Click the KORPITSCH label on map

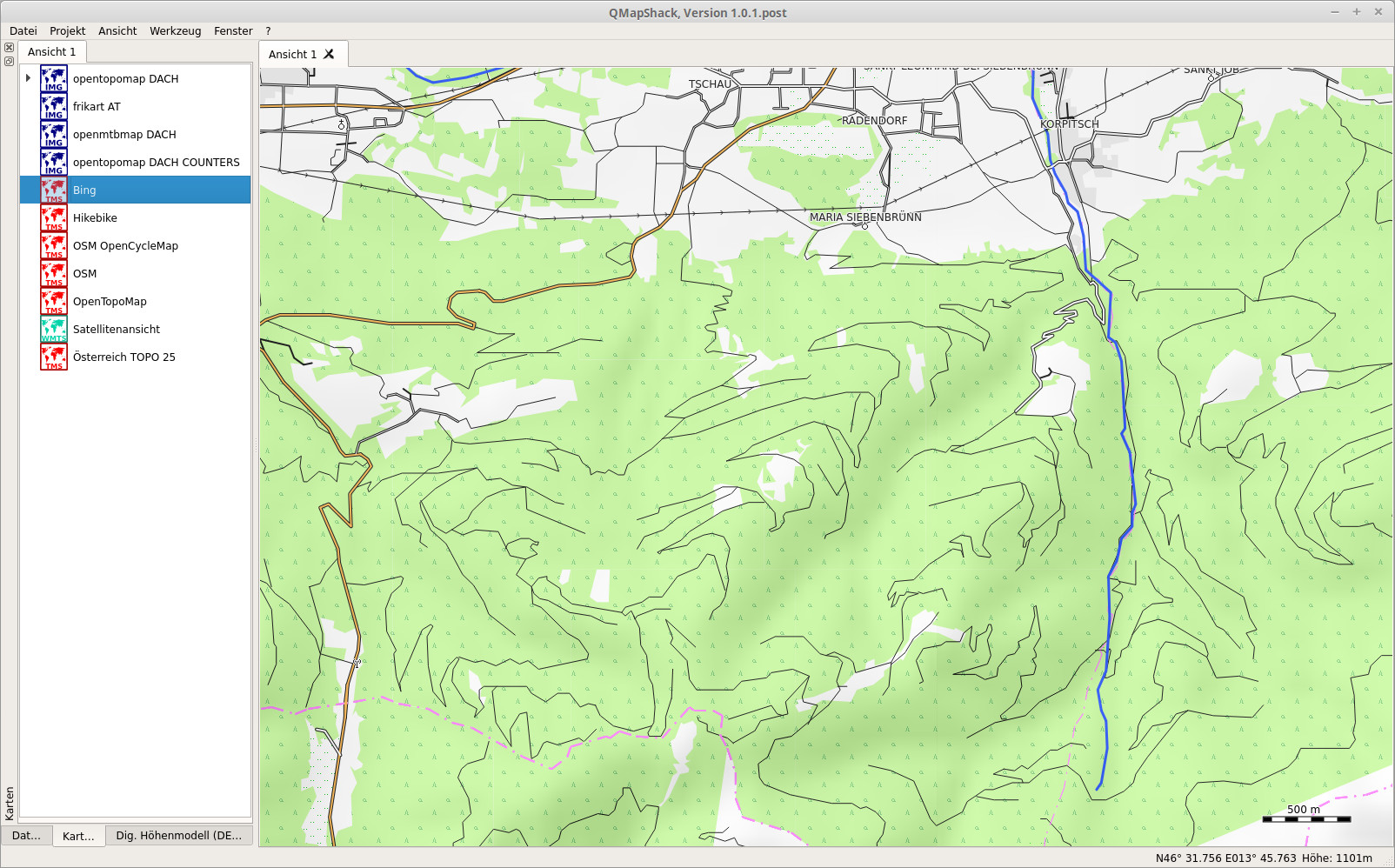(1070, 124)
